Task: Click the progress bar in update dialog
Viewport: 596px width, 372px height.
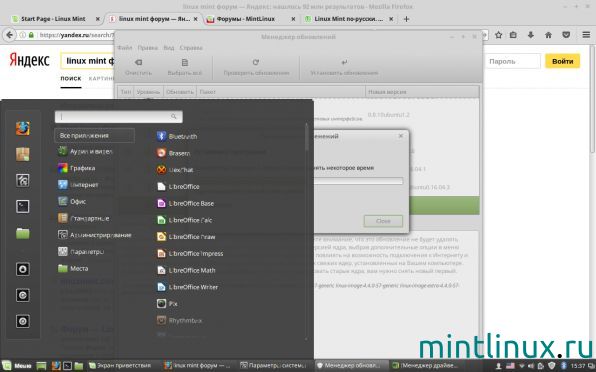Action: pyautogui.click(x=358, y=181)
